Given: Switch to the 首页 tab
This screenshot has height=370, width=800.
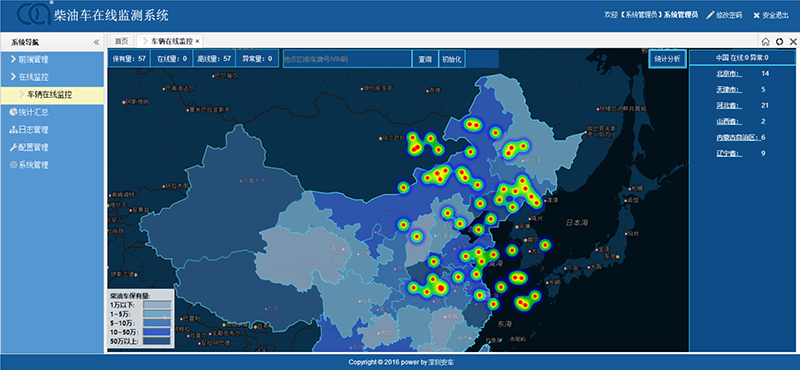Looking at the screenshot, I should [121, 41].
